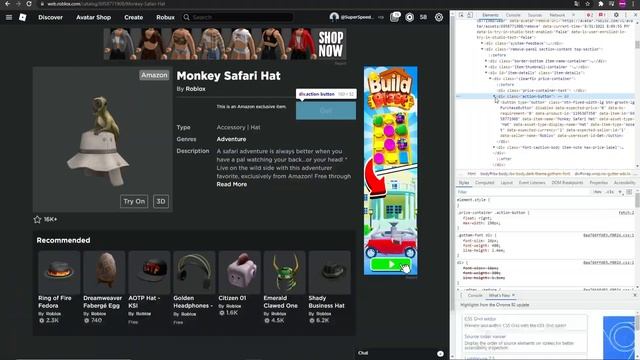
Task: Open the drawer three-dot menu beside Console
Action: click(461, 295)
